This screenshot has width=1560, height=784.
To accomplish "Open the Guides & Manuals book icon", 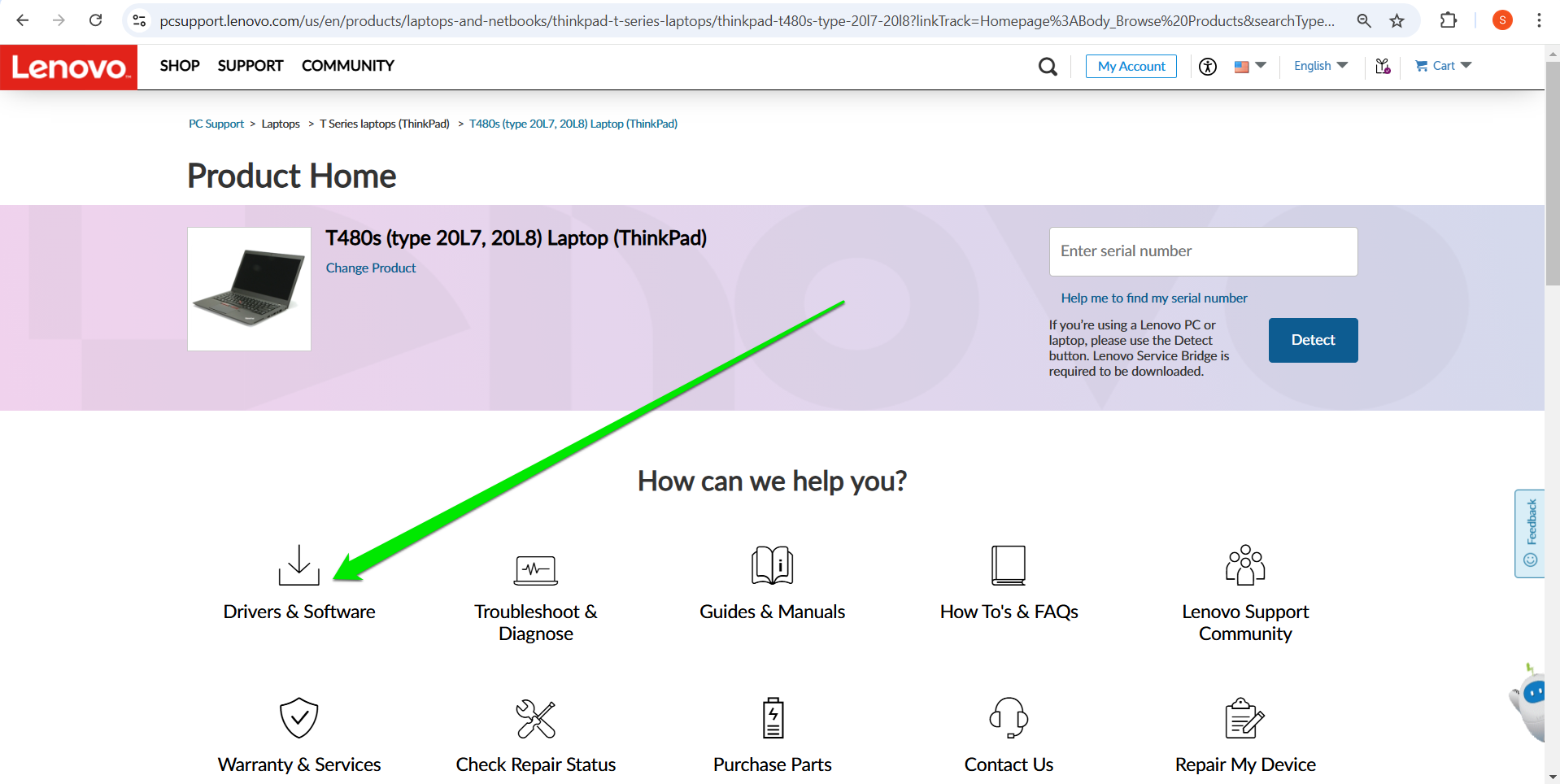I will 772,565.
